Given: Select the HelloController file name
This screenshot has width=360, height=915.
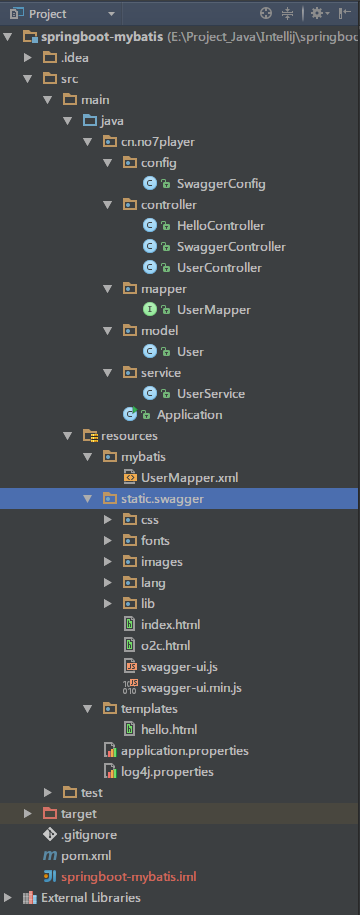Looking at the screenshot, I should [x=221, y=226].
